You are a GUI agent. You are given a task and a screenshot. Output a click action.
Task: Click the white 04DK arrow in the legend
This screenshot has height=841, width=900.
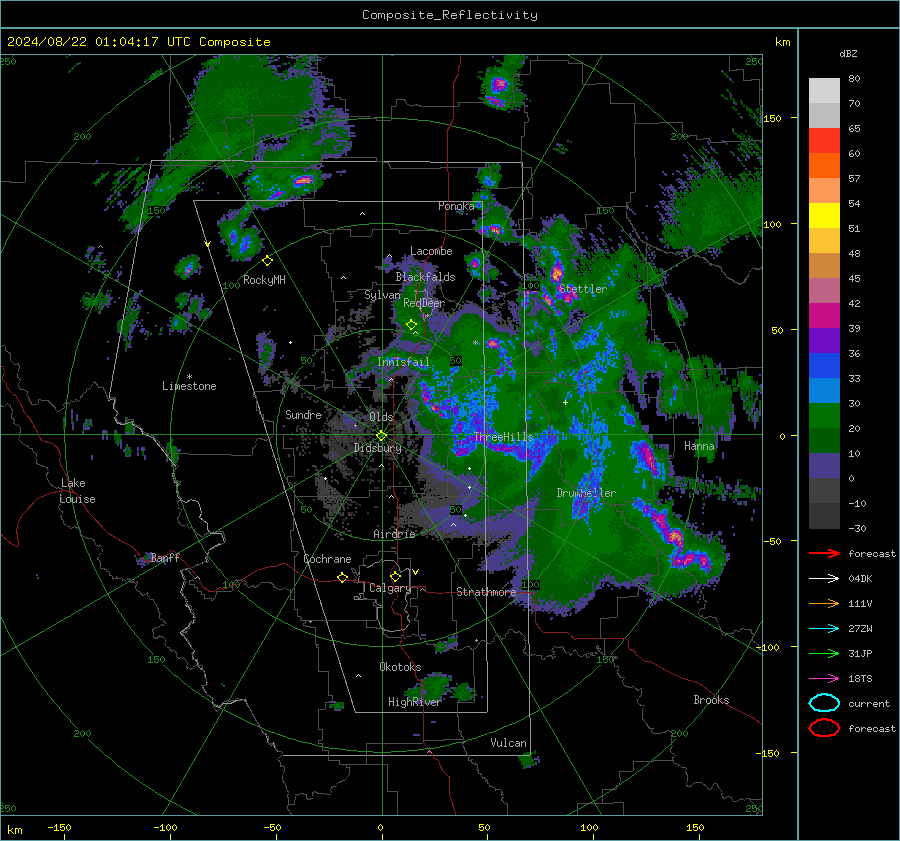pos(824,579)
